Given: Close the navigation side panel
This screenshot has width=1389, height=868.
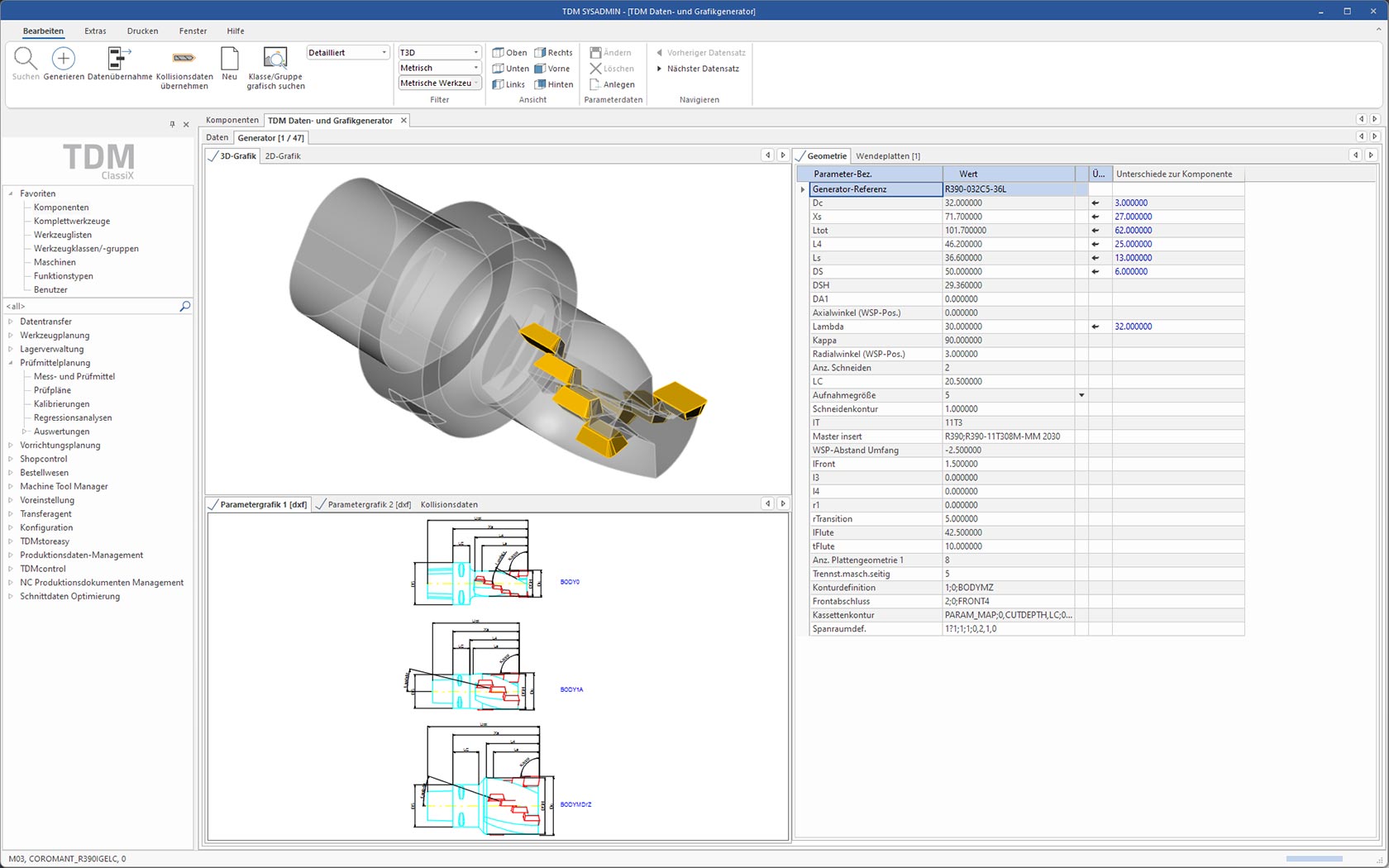Looking at the screenshot, I should tap(186, 124).
